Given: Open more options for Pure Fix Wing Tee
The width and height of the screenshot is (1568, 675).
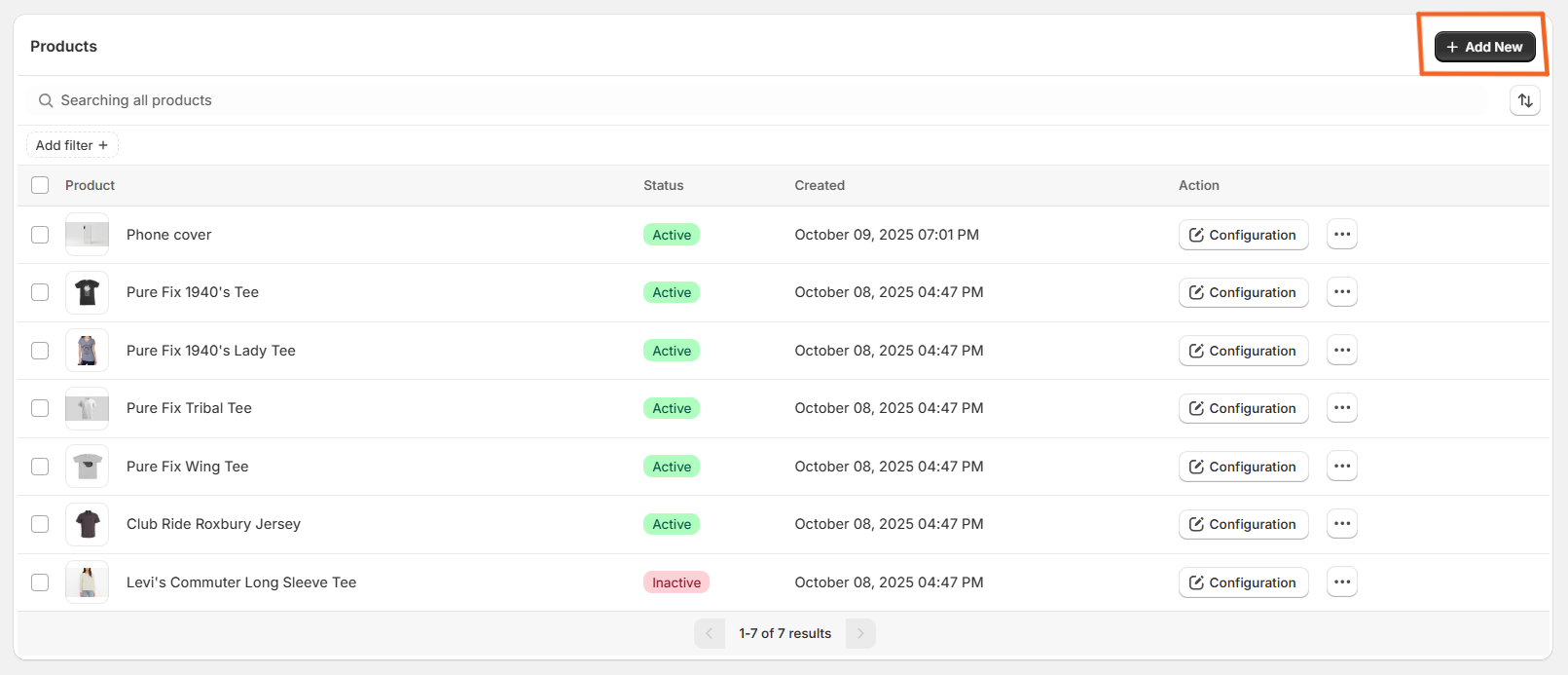Looking at the screenshot, I should (x=1341, y=467).
